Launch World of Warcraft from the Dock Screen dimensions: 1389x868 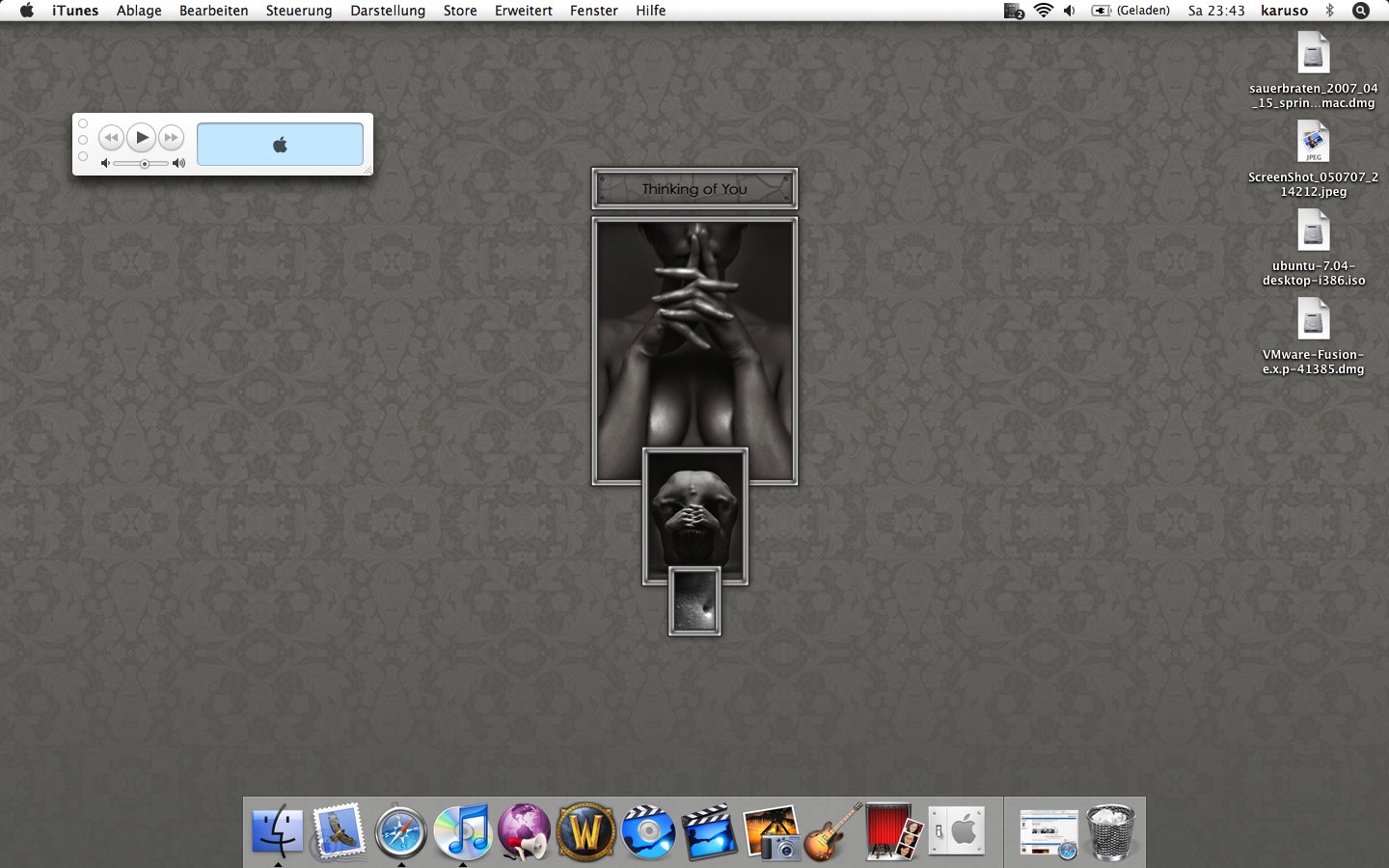click(x=586, y=831)
